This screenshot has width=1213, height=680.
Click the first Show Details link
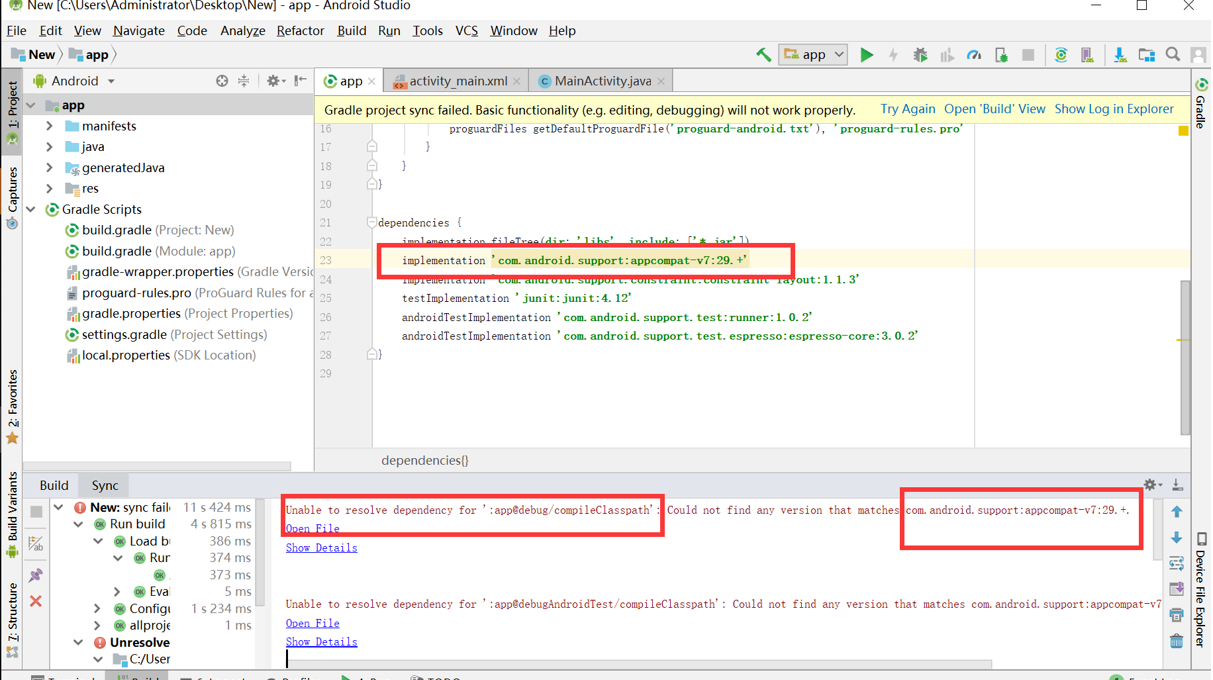click(x=321, y=548)
